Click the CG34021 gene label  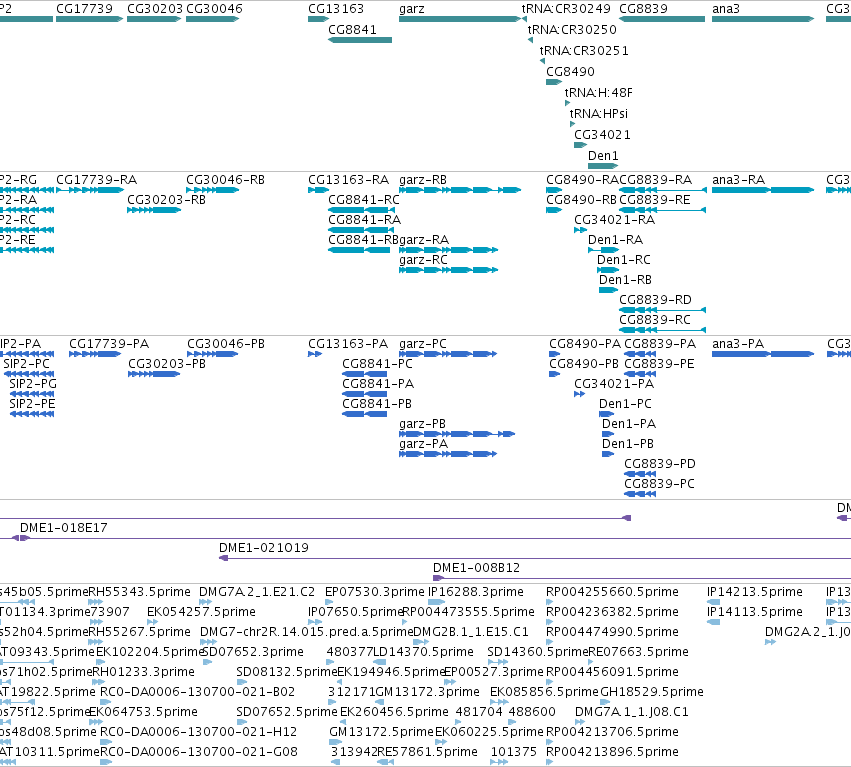(602, 135)
